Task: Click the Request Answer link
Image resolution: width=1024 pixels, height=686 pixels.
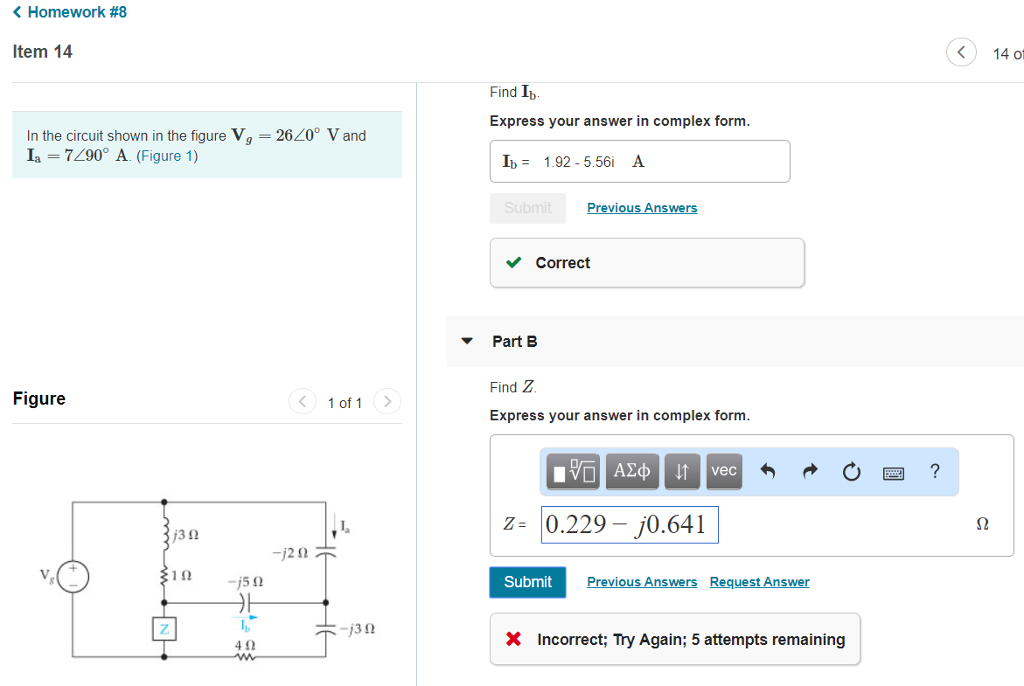Action: [759, 582]
